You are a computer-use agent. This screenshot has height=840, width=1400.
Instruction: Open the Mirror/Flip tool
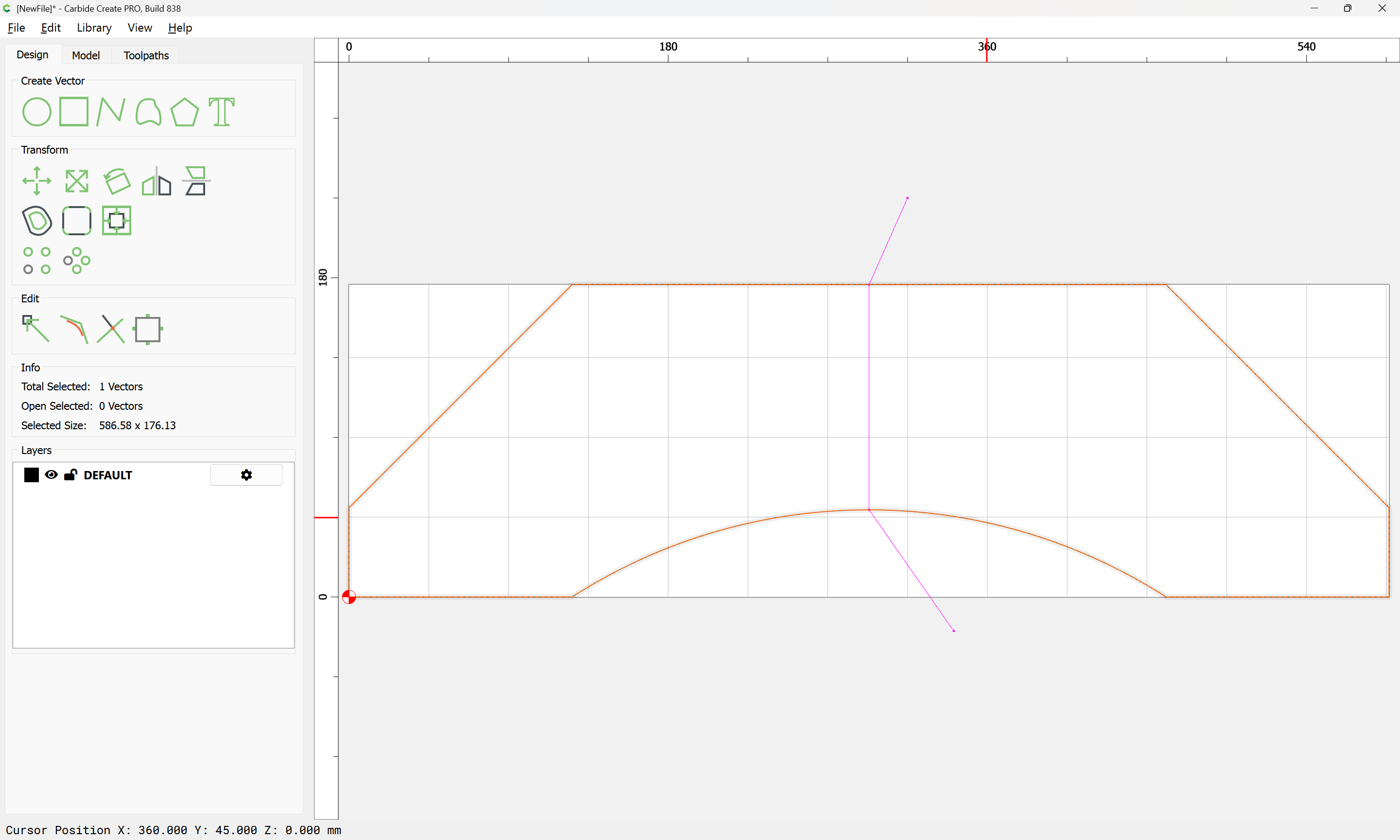(157, 181)
